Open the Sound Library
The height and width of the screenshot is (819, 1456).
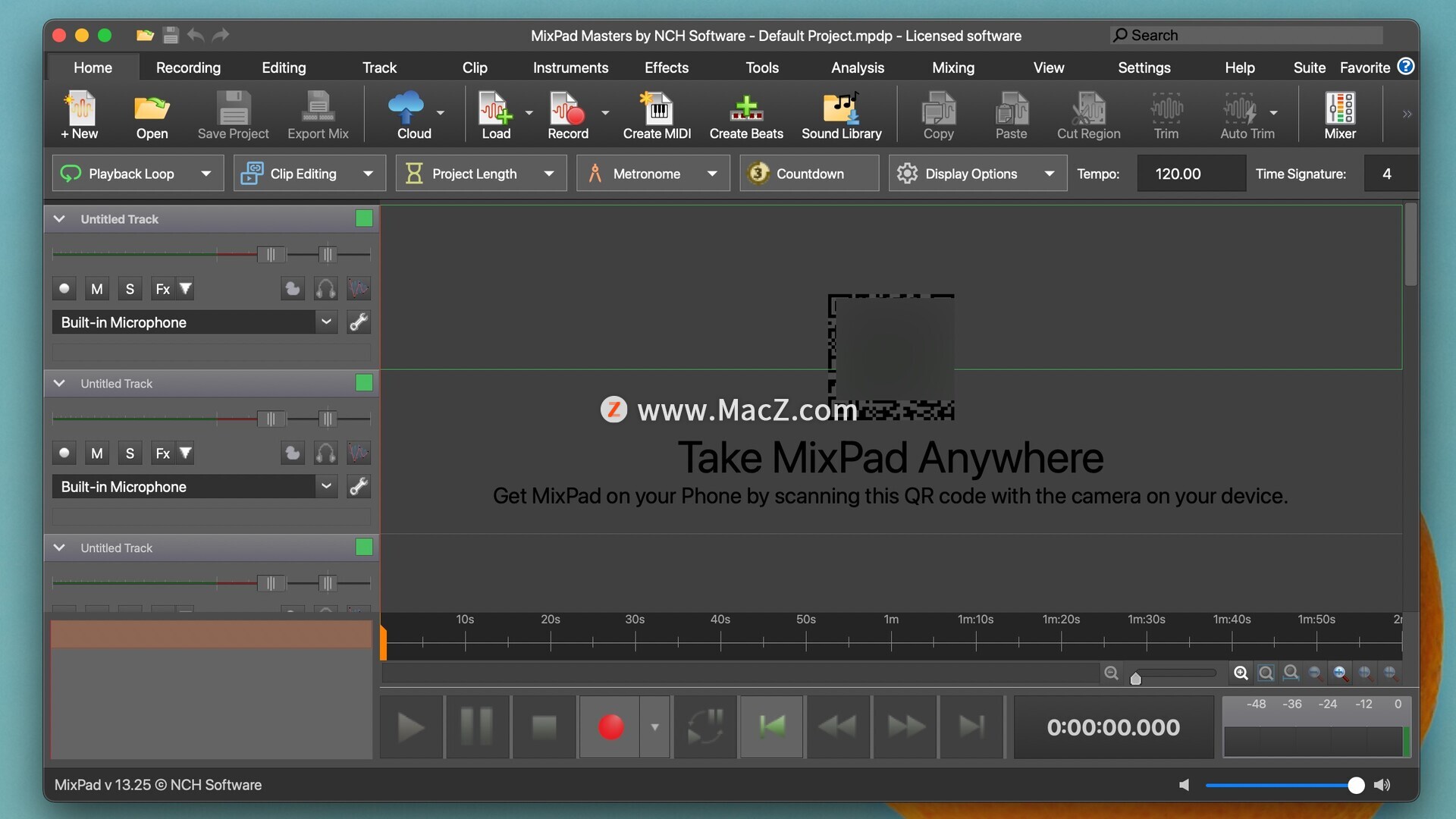pyautogui.click(x=841, y=115)
